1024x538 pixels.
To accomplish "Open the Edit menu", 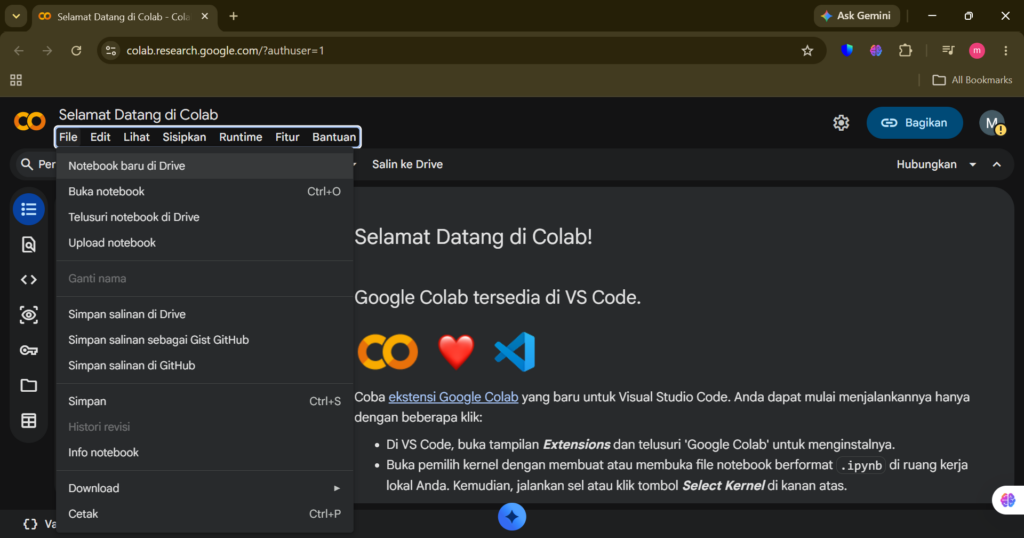I will pos(100,137).
